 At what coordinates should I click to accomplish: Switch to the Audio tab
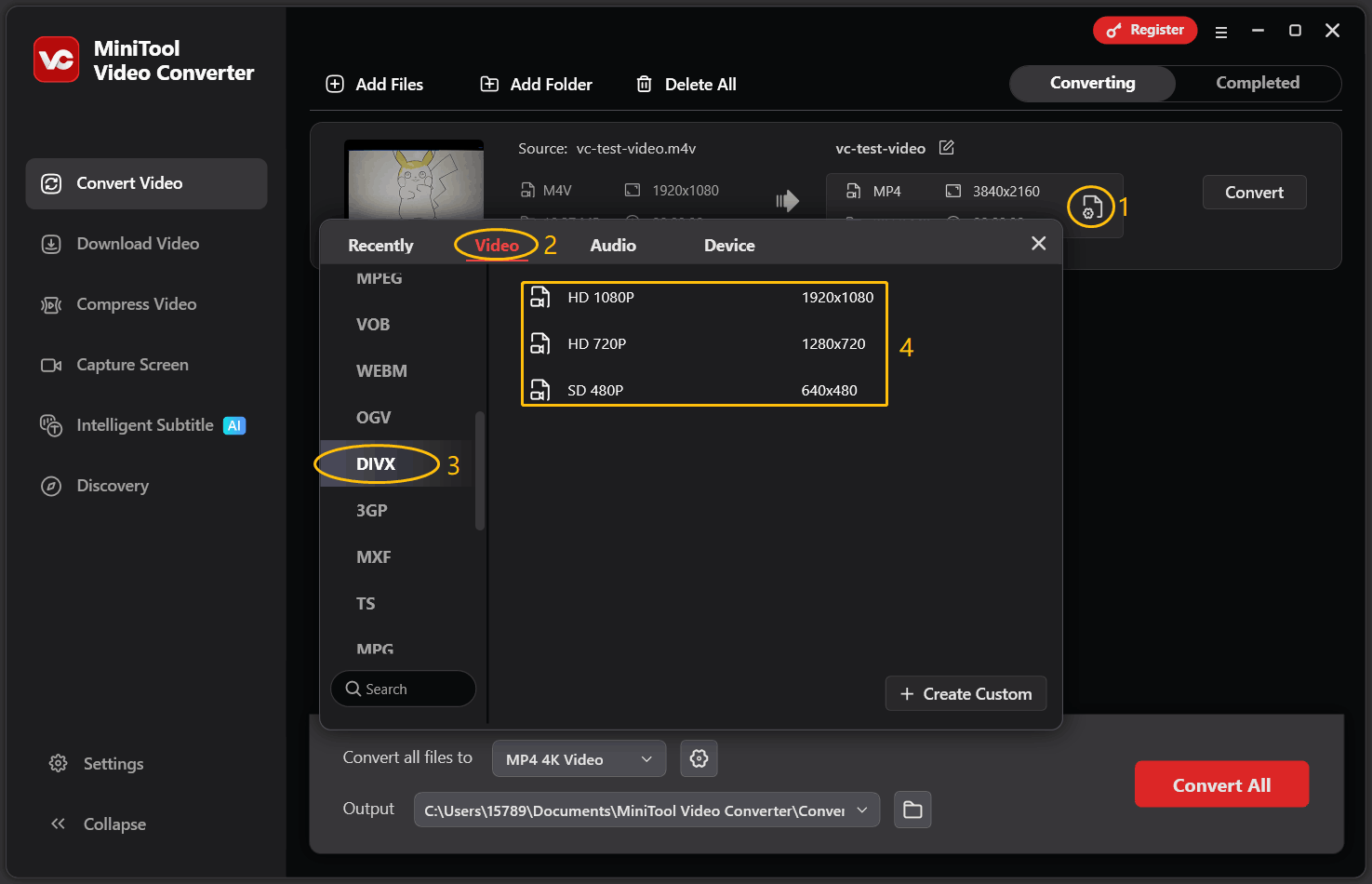tap(613, 245)
